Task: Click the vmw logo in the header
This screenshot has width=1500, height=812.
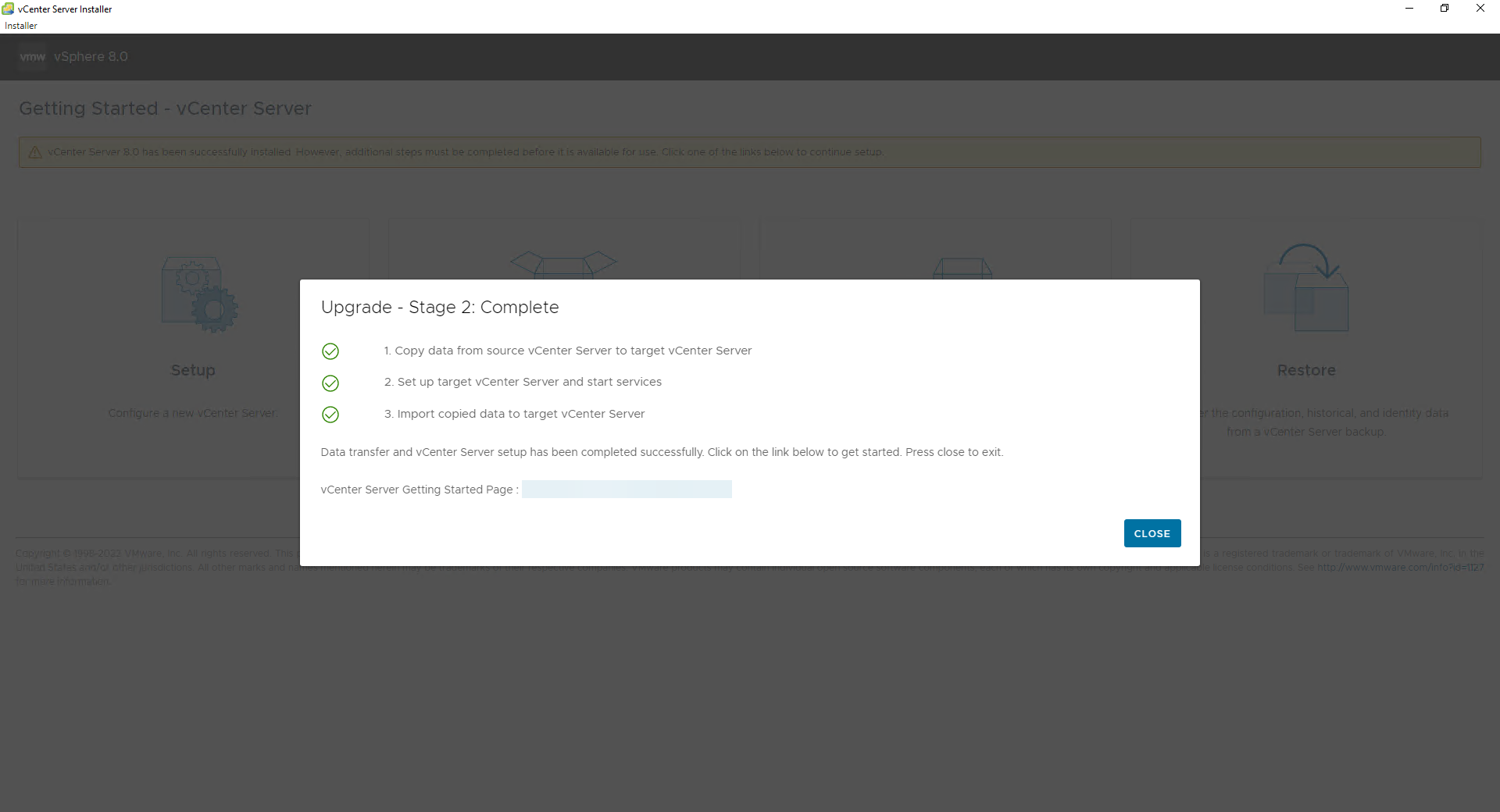Action: point(32,57)
